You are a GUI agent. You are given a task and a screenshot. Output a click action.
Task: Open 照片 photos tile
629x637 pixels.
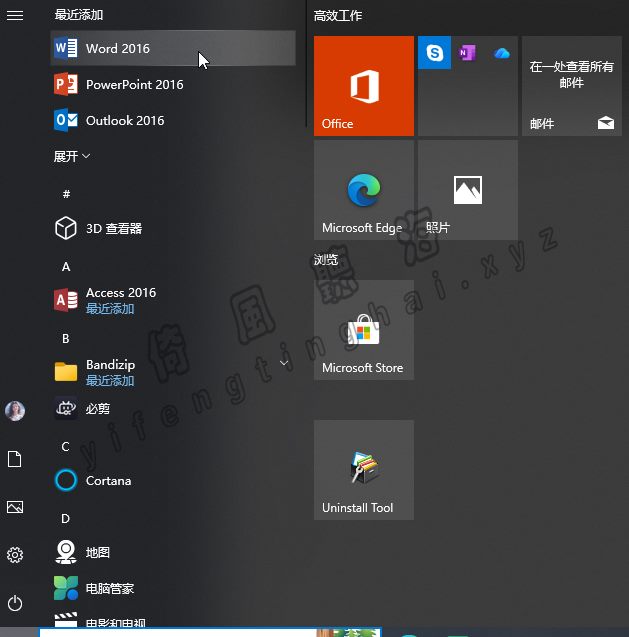468,190
